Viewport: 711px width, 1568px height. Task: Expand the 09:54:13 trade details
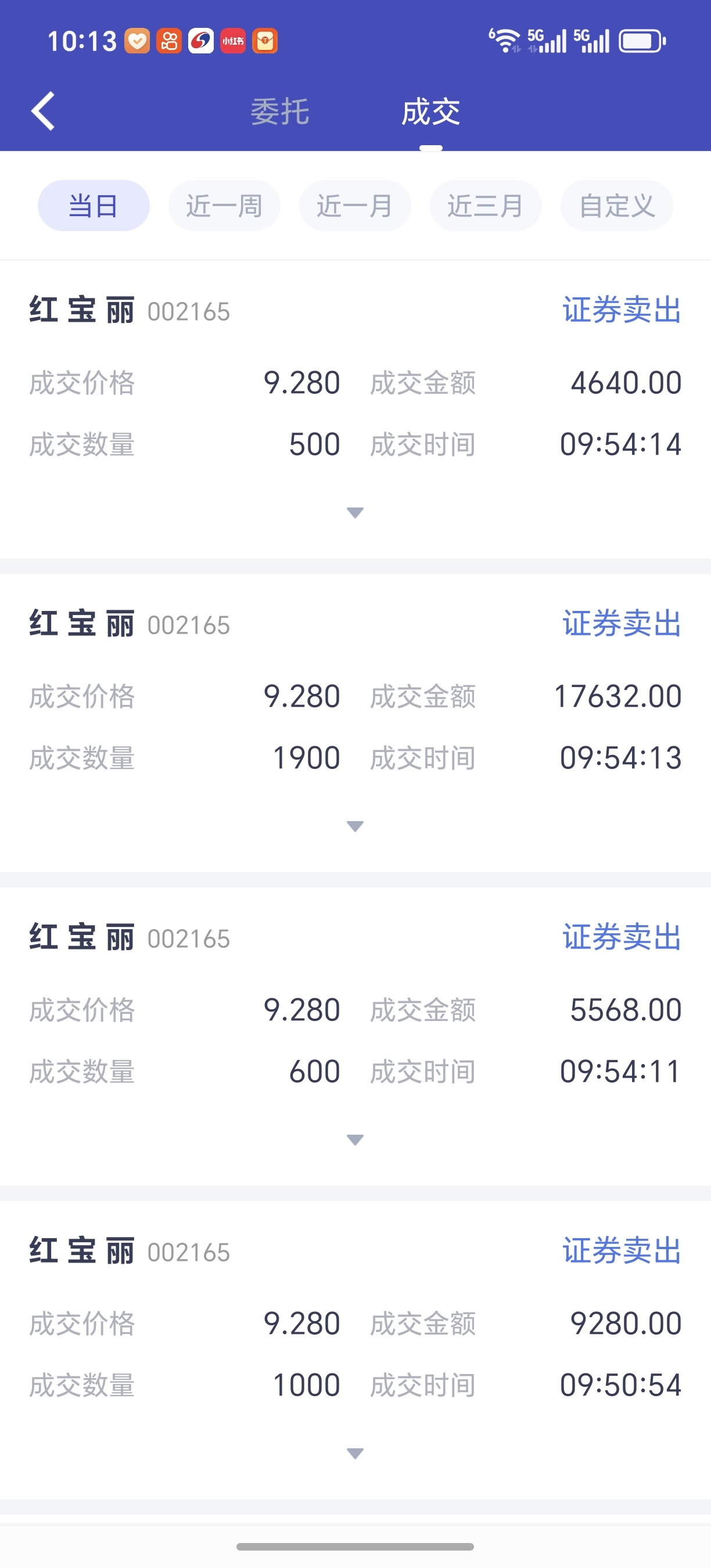coord(355,826)
